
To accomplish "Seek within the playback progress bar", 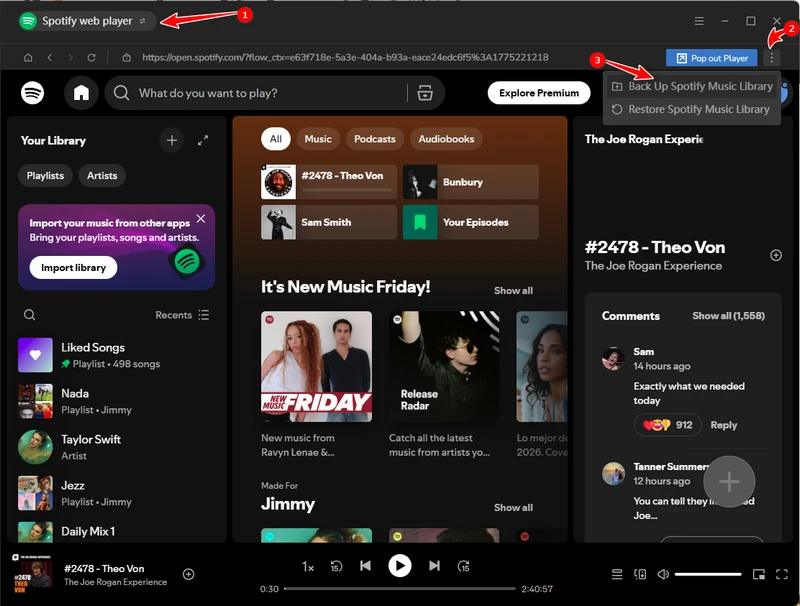I will (x=399, y=589).
